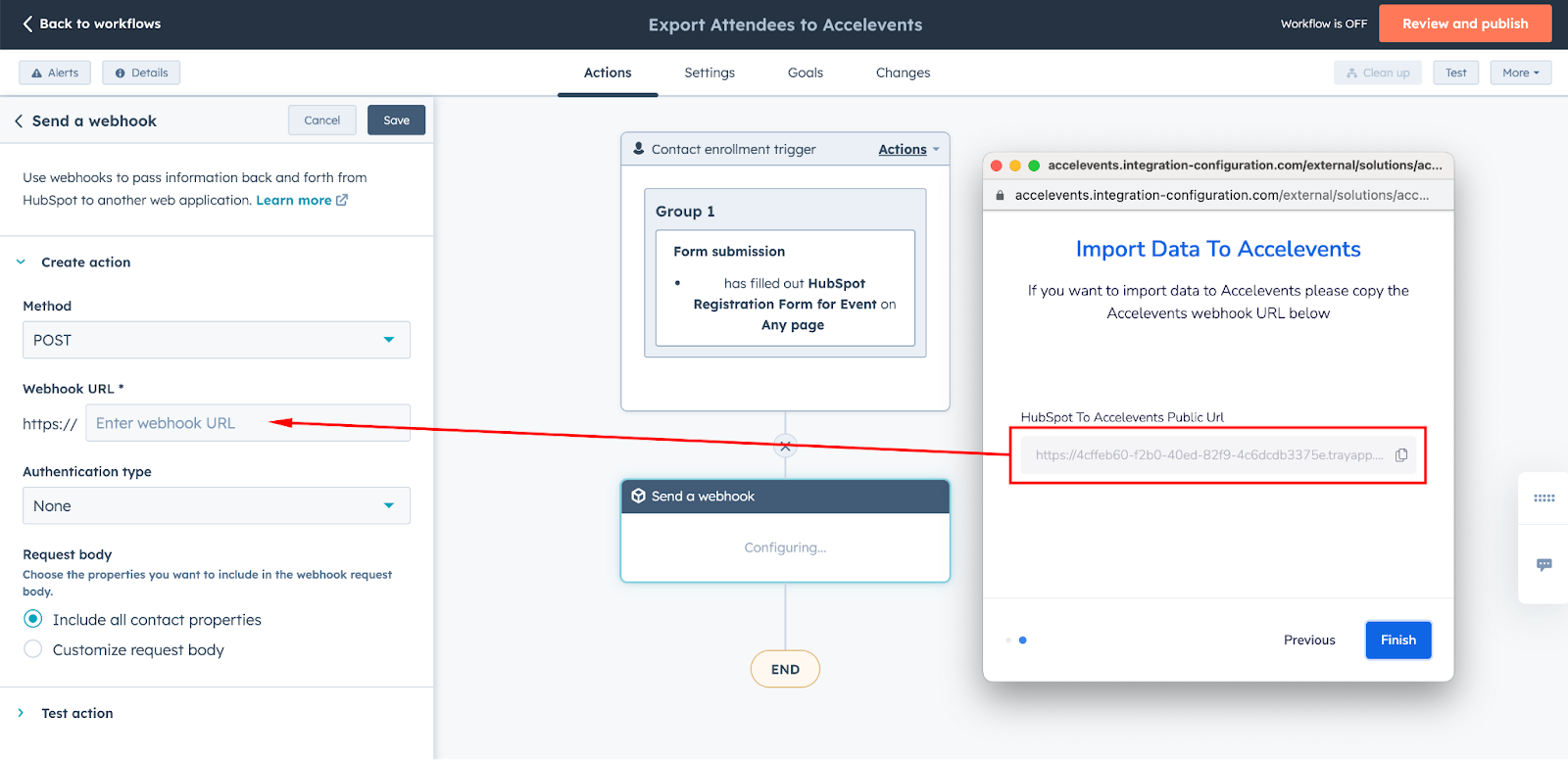Screen dimensions: 1568x760
Task: Click Previous in the Accelevents popup
Action: click(1309, 641)
